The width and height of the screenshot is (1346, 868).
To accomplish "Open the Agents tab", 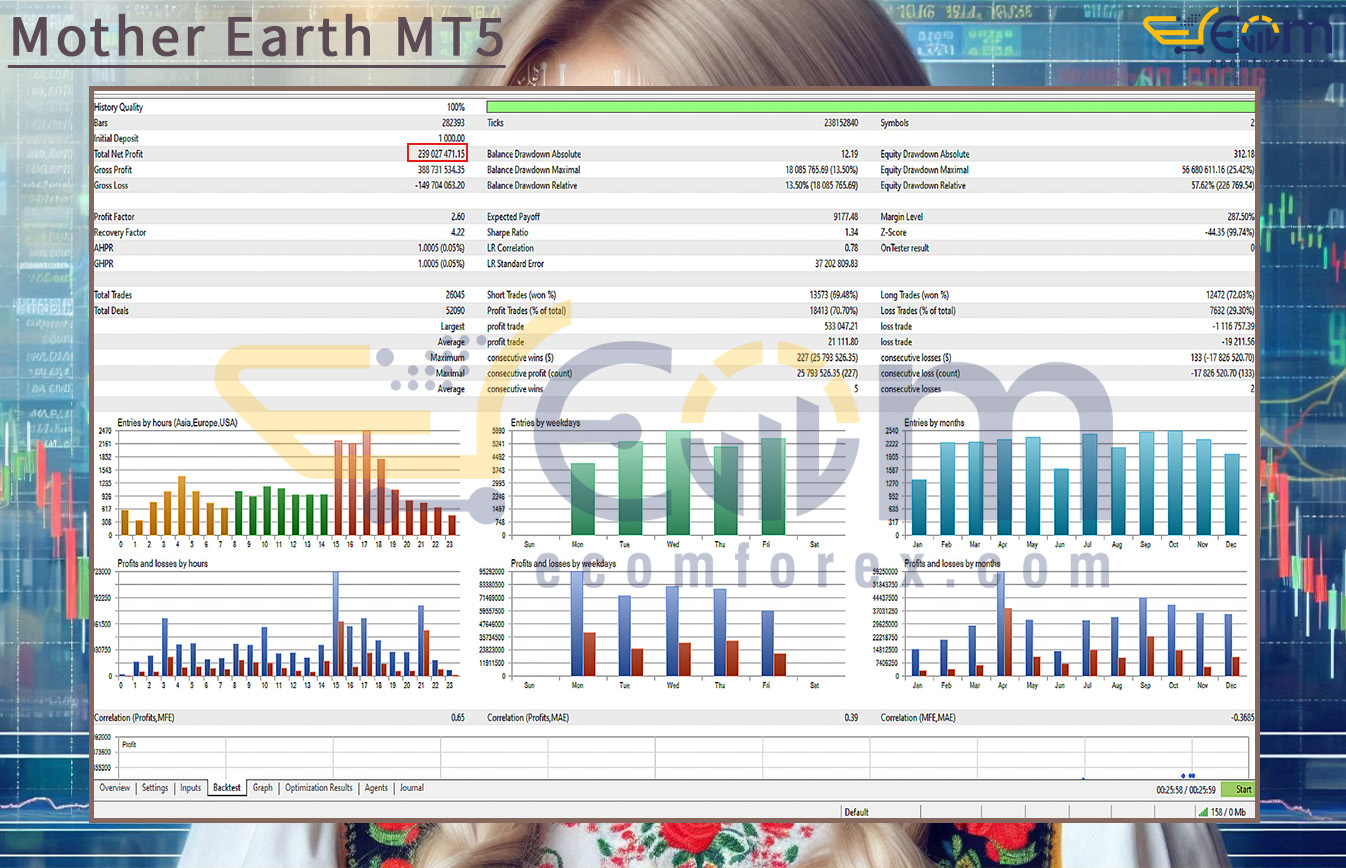I will [x=376, y=788].
